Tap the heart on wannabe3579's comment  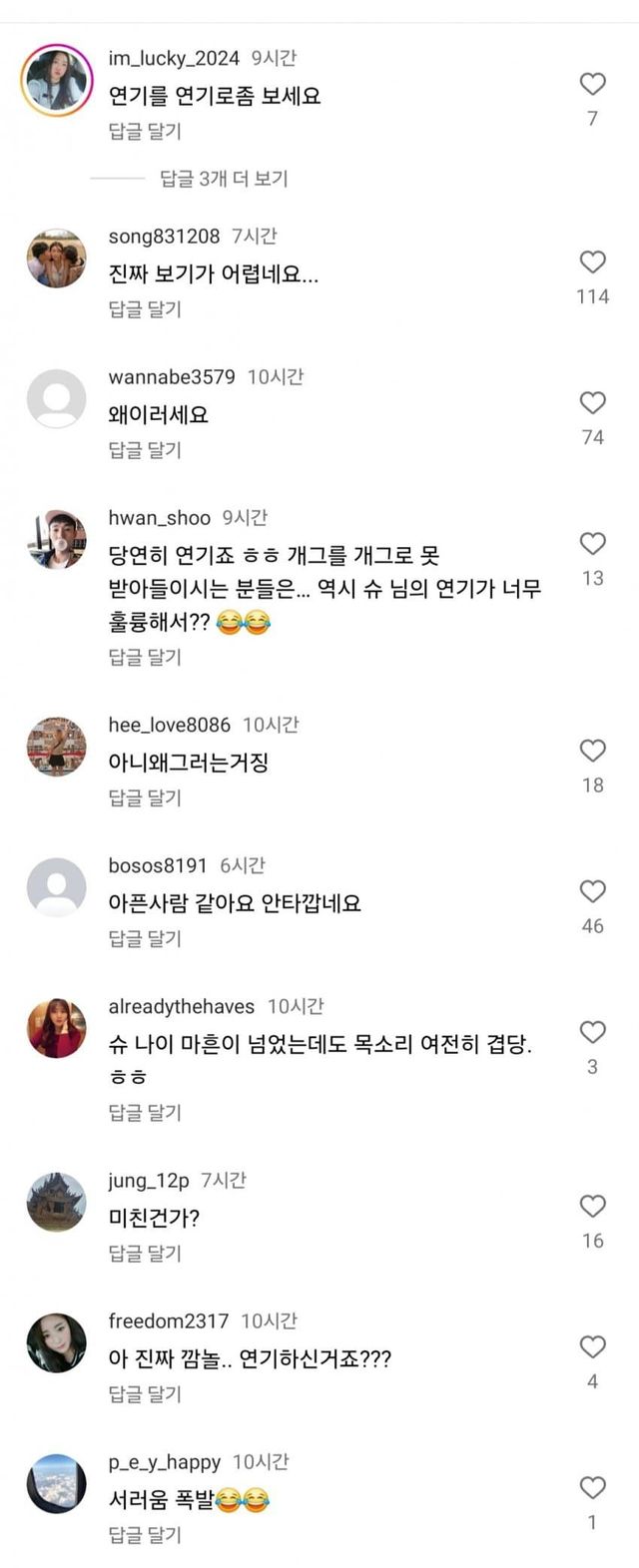point(592,403)
